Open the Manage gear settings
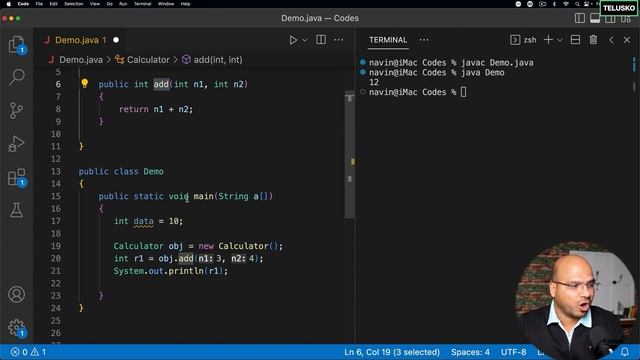Screen dimensions: 640x360 (x=16, y=327)
